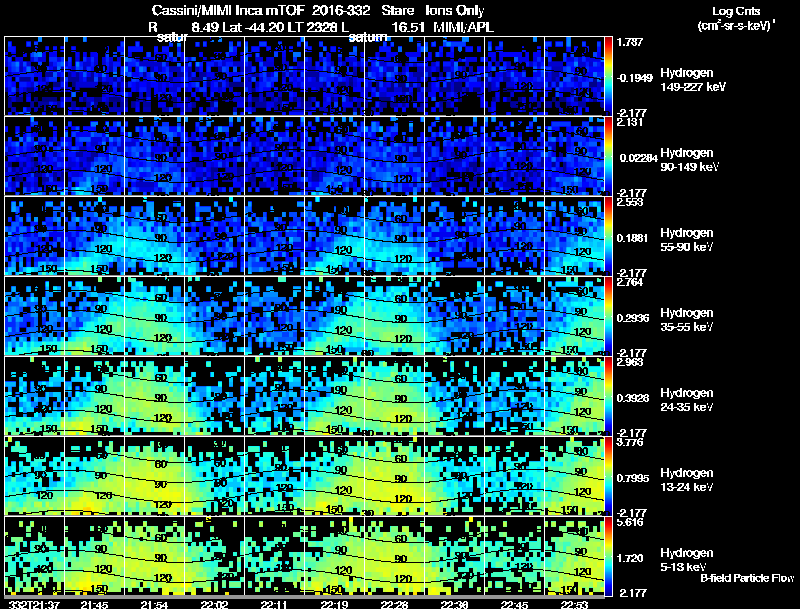Open the 90-149 keV panel at 22:36
The width and height of the screenshot is (800, 609).
click(454, 156)
